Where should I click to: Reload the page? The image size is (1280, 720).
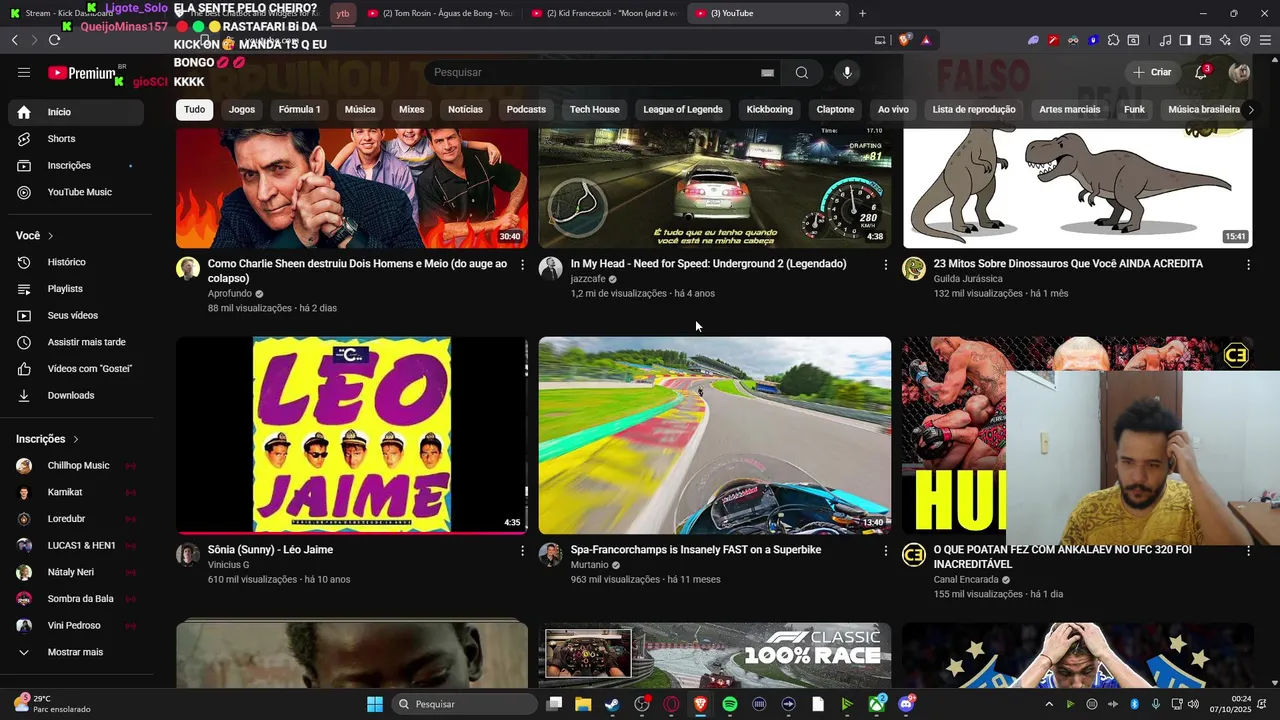point(54,40)
